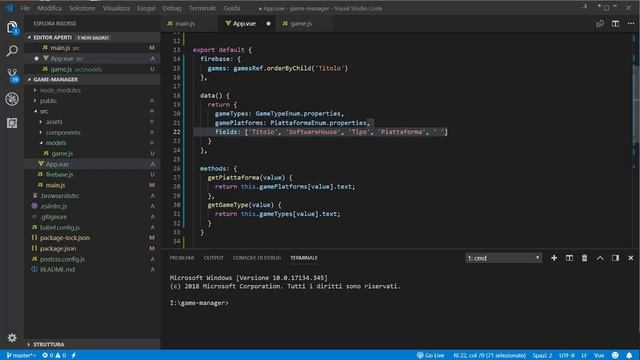Switch to CONSOLE DI DEBUG panel tab

257,258
